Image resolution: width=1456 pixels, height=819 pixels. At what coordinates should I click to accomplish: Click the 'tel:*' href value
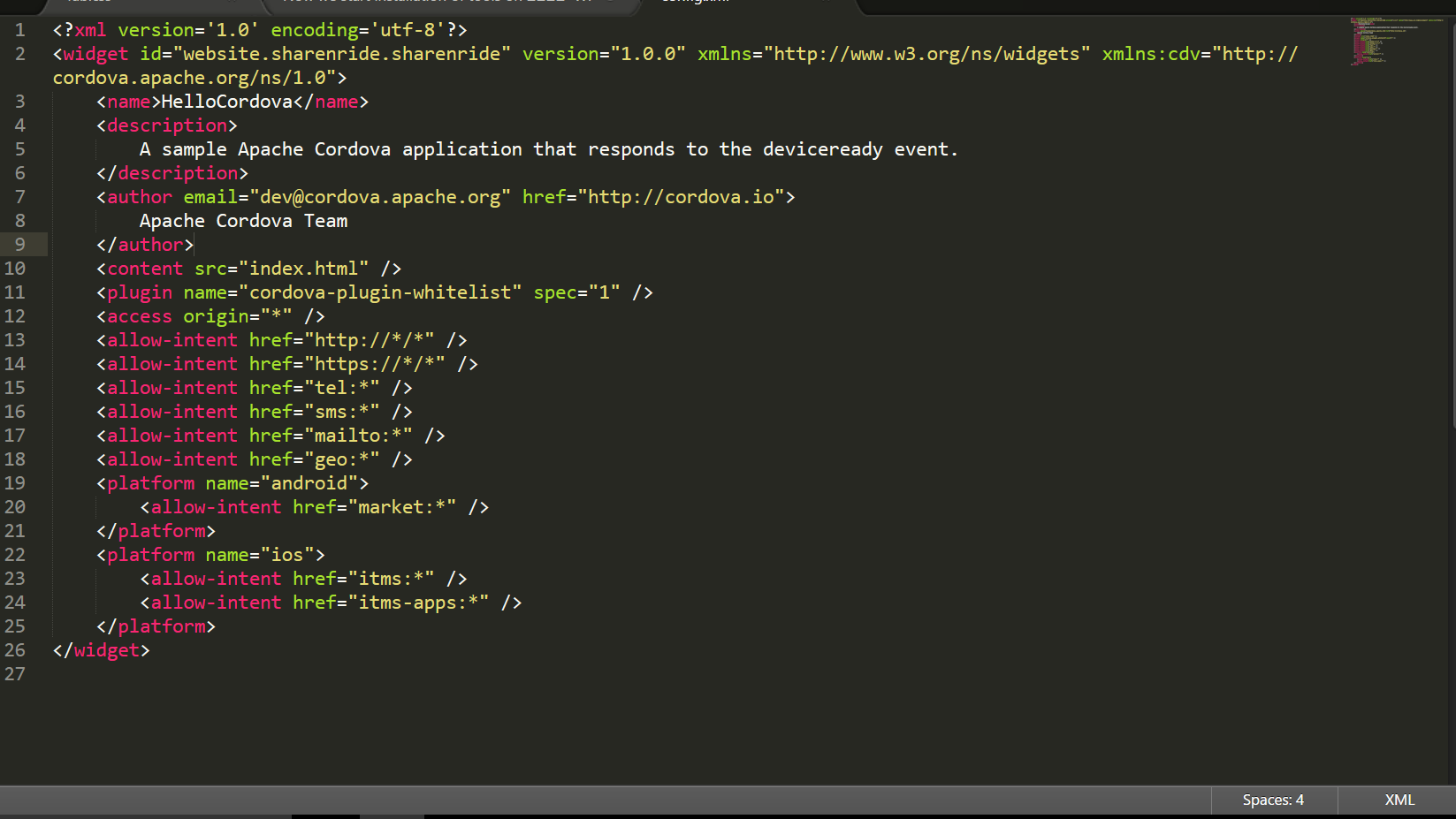tap(342, 388)
